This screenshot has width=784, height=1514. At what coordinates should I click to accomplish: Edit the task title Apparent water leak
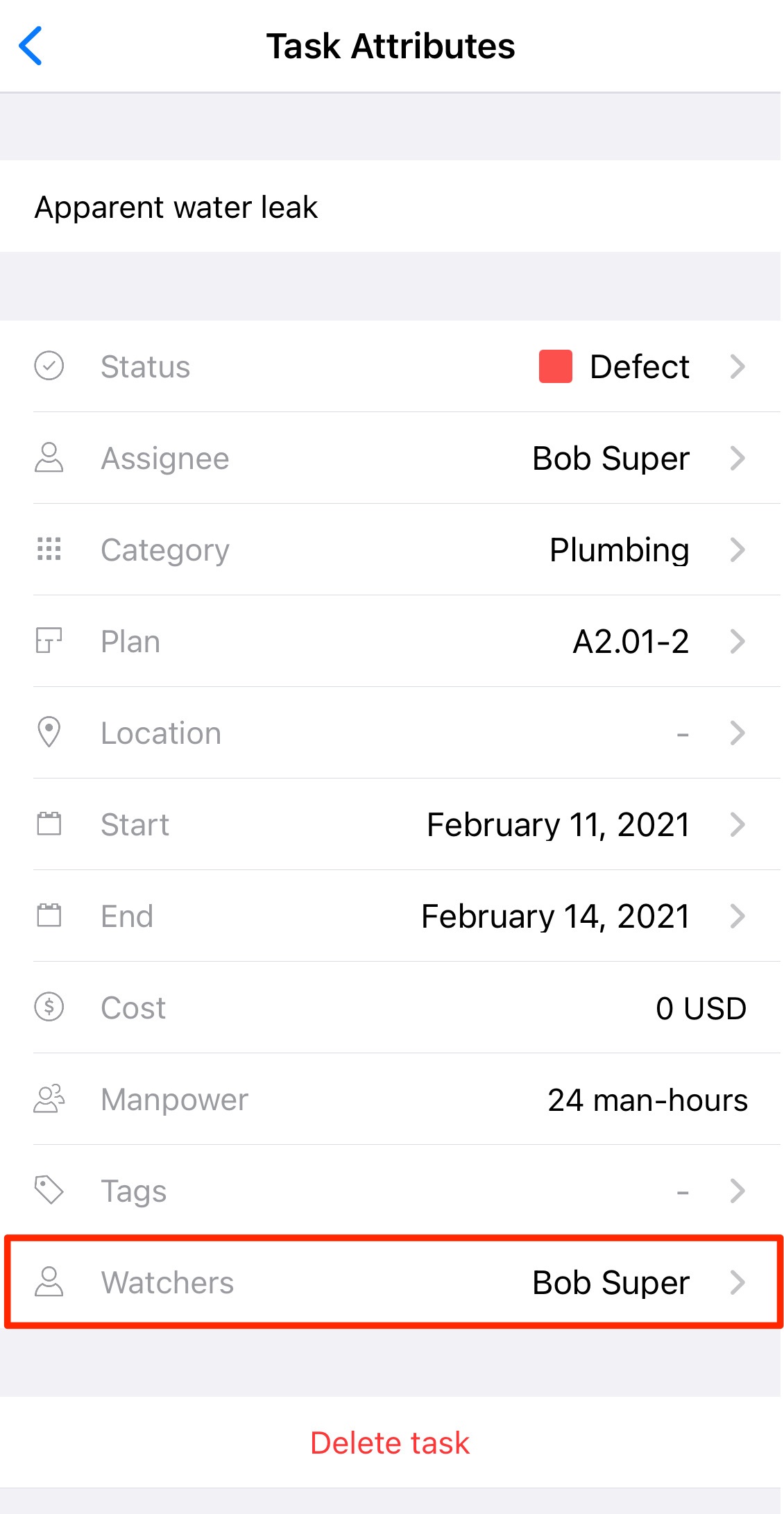[x=176, y=207]
